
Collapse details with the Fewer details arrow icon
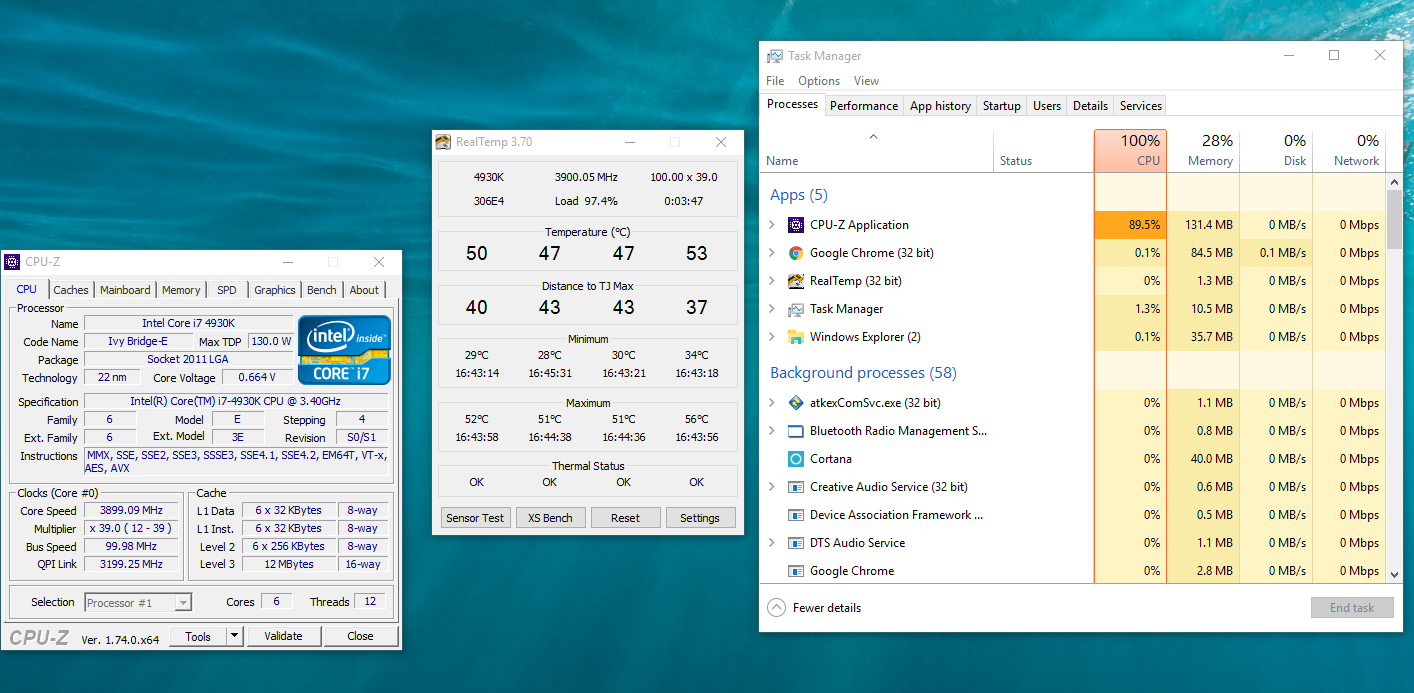[x=776, y=607]
